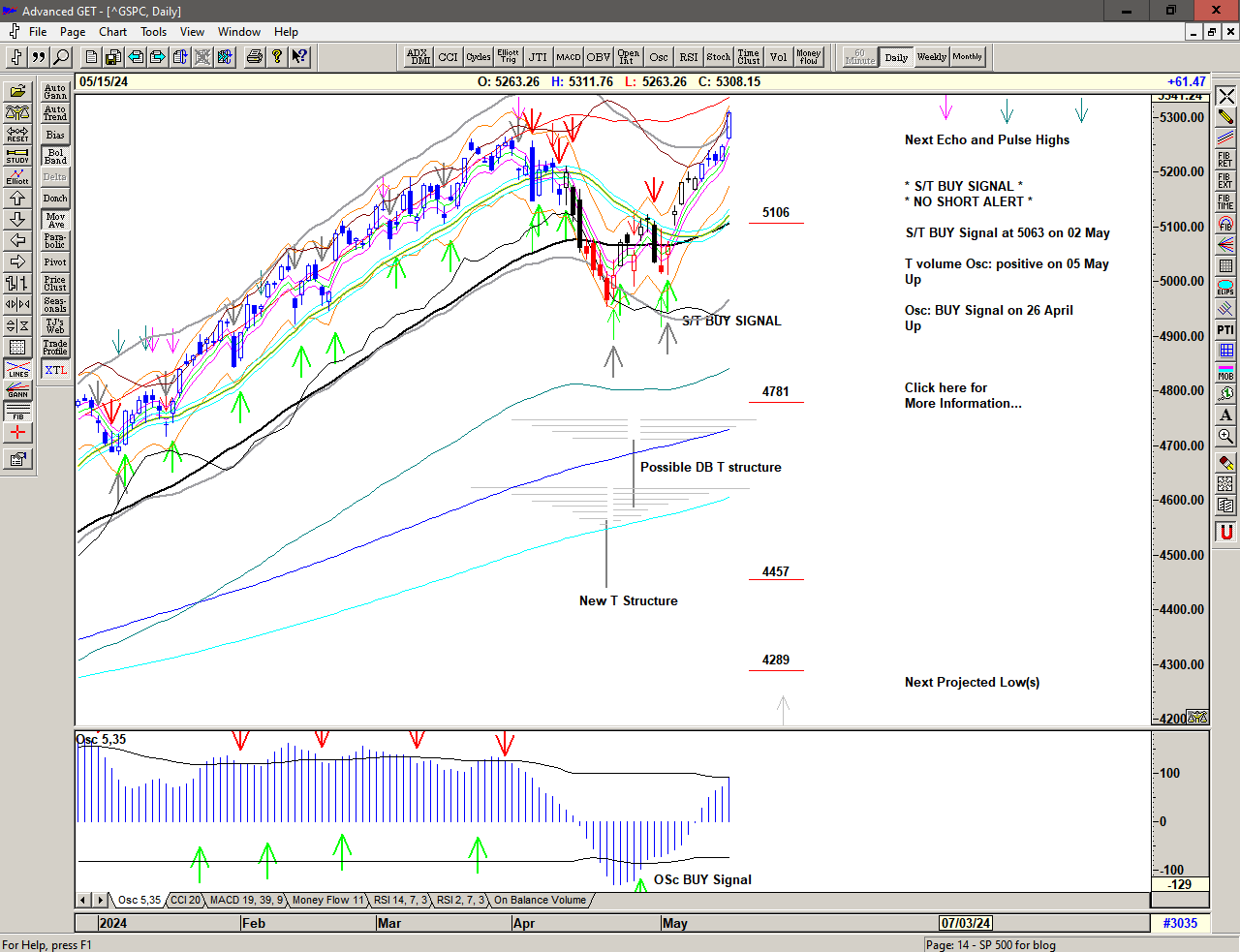Switch to Weekly timeframe
Screen dimensions: 1240x952
[x=931, y=57]
